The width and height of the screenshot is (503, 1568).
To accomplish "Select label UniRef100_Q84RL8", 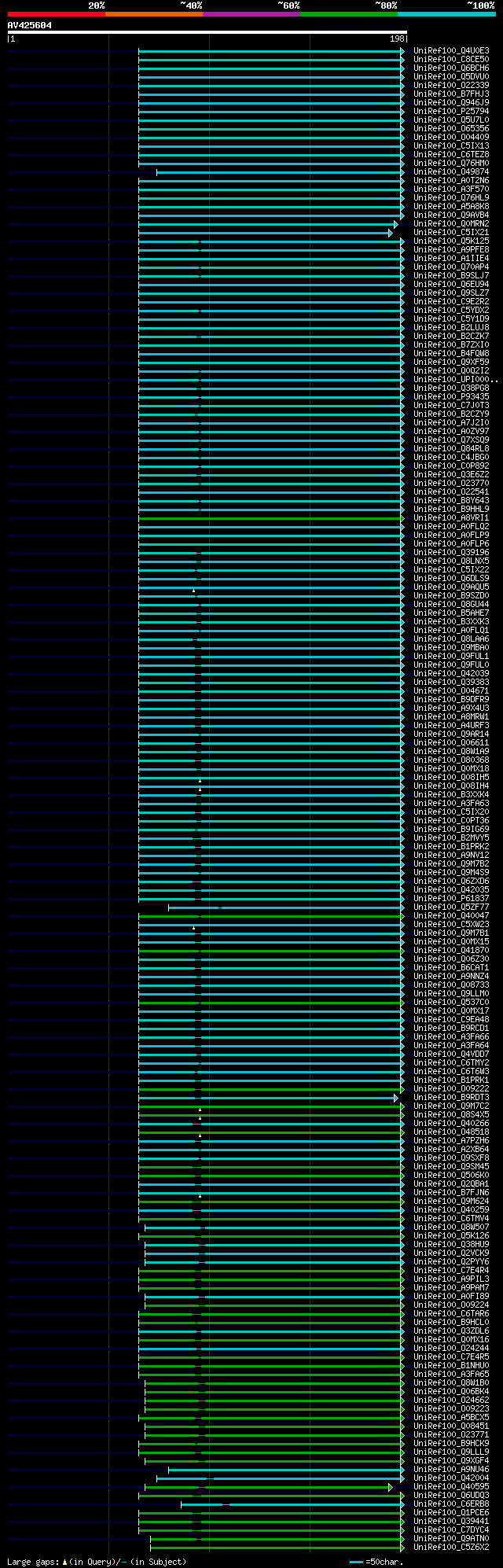I will click(x=451, y=449).
